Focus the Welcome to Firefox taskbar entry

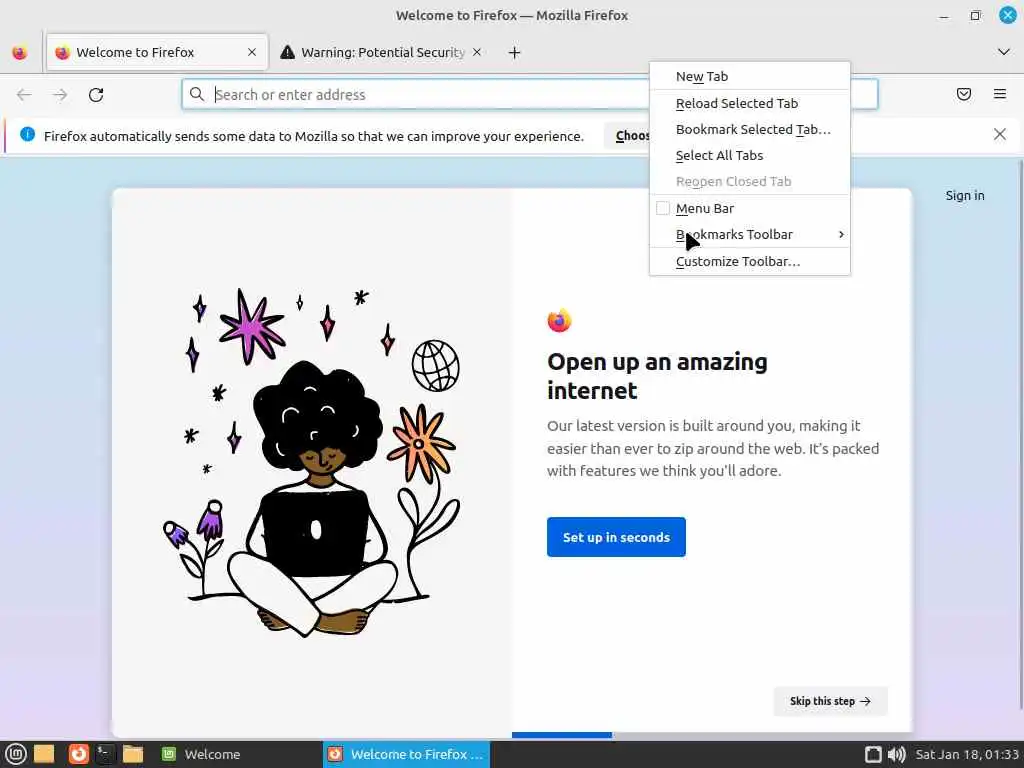click(x=406, y=754)
